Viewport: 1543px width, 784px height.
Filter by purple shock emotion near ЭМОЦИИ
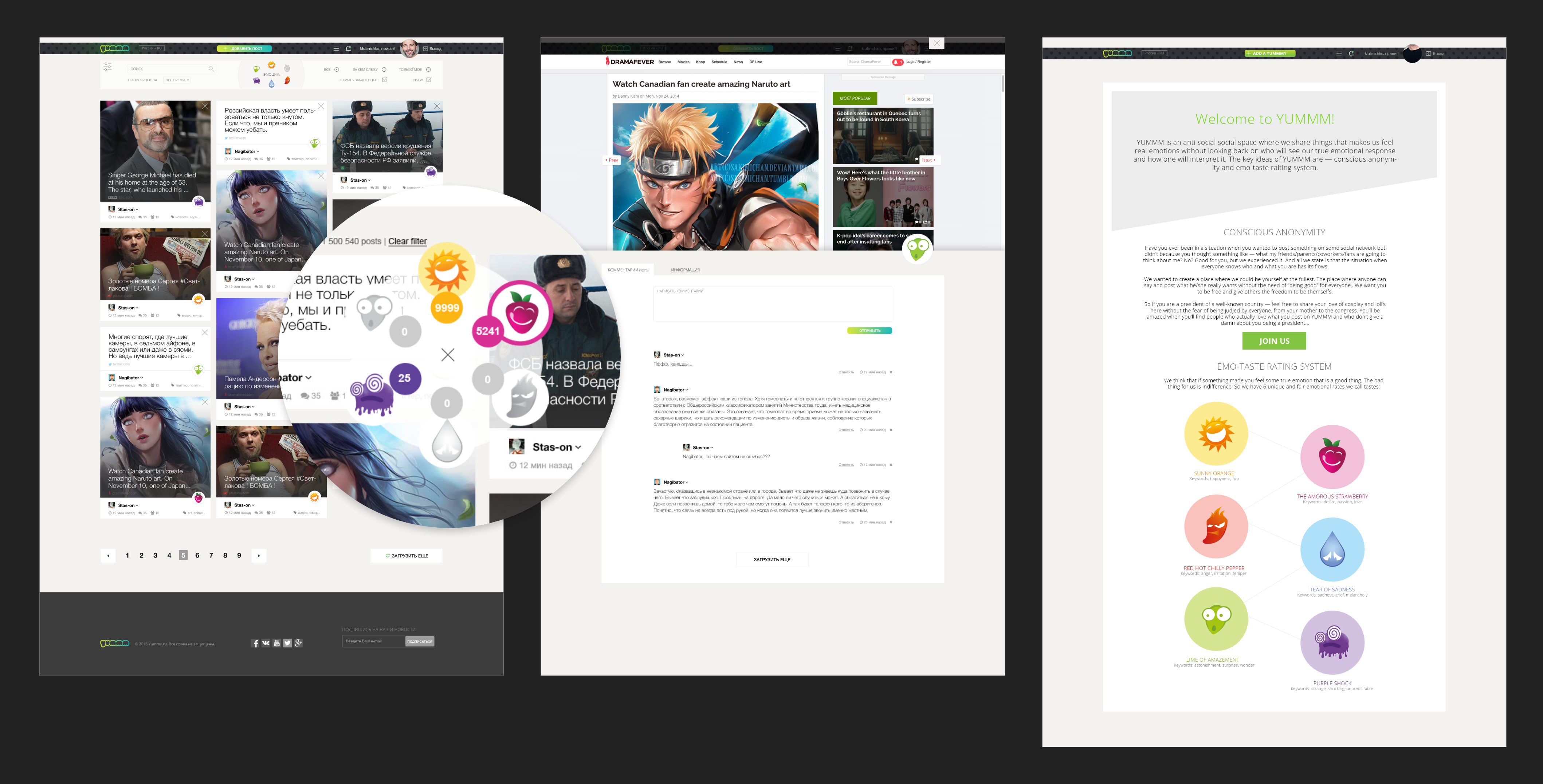[x=256, y=80]
